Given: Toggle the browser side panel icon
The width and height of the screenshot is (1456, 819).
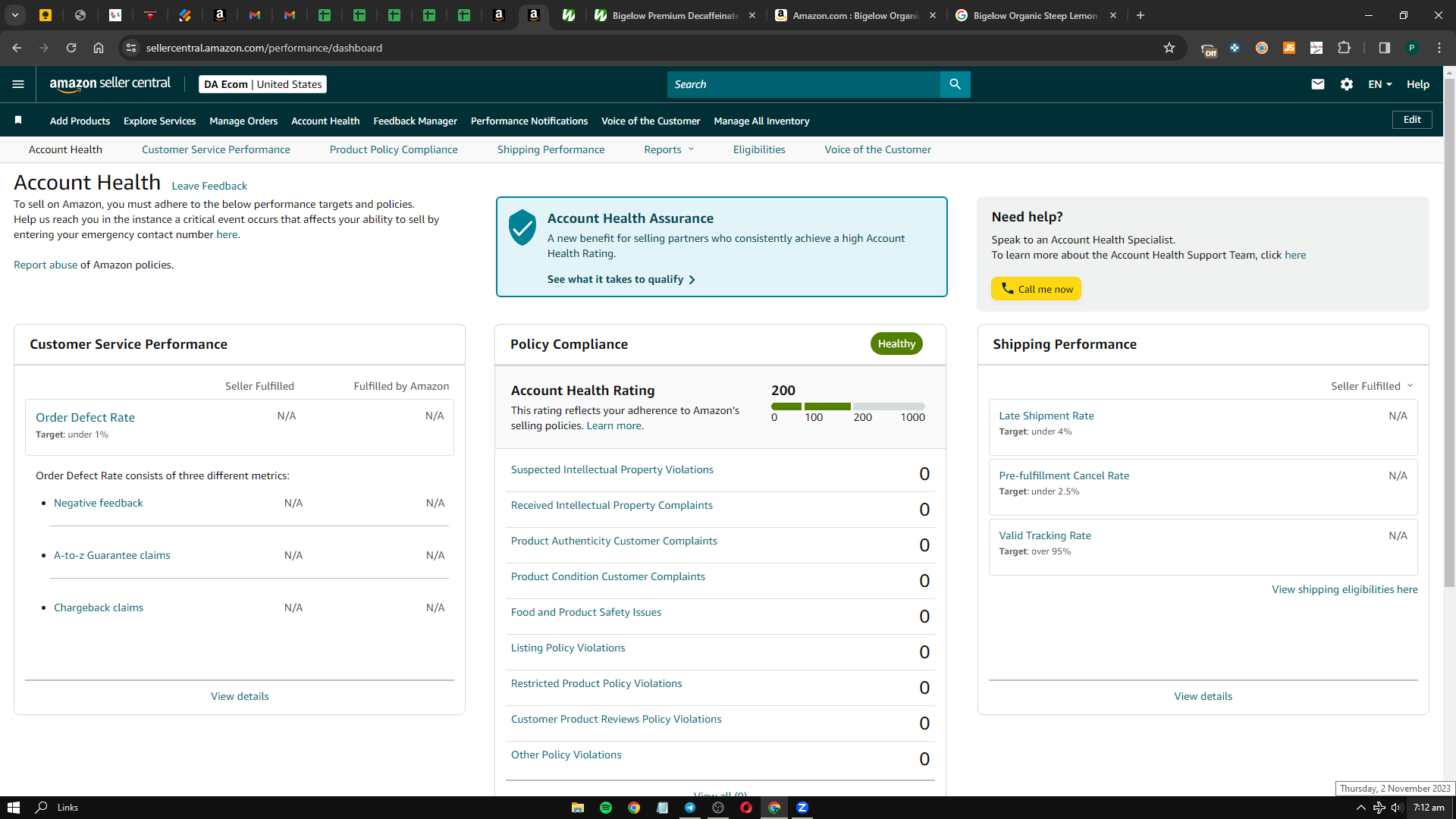Looking at the screenshot, I should (1385, 48).
